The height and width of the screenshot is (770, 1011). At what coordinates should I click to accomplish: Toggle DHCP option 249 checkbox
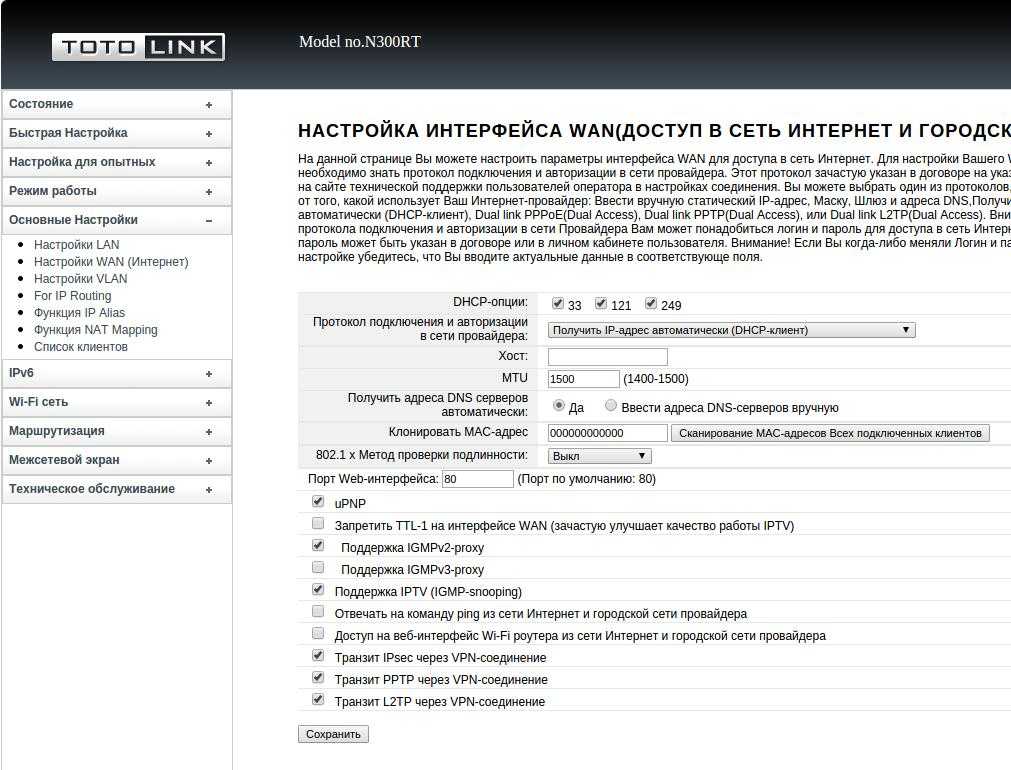pyautogui.click(x=651, y=304)
